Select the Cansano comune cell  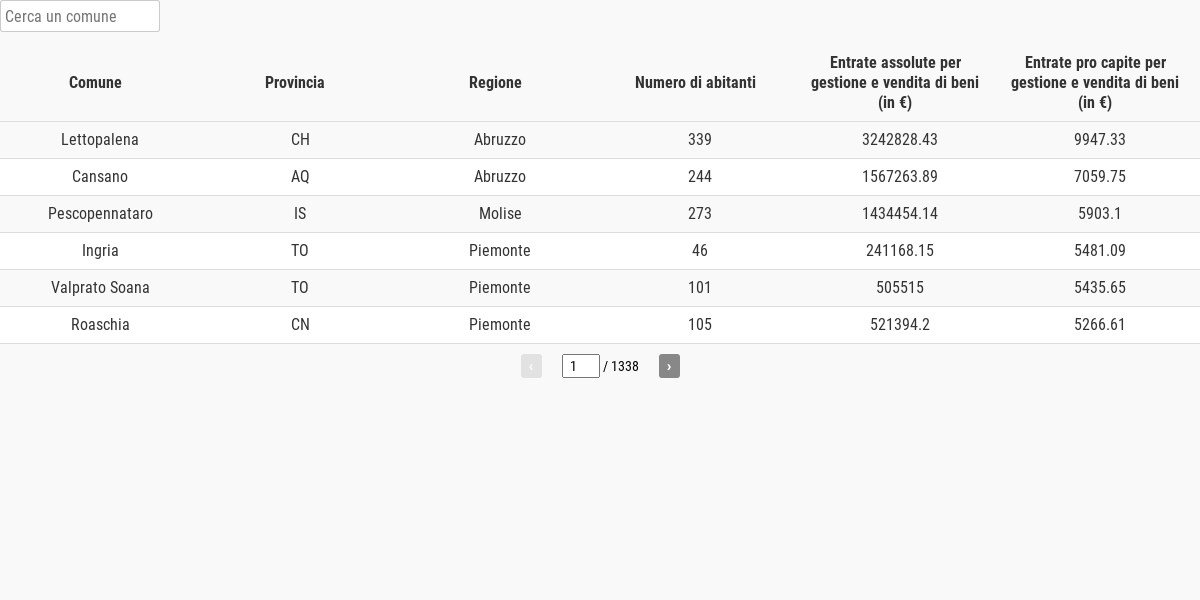(x=100, y=177)
